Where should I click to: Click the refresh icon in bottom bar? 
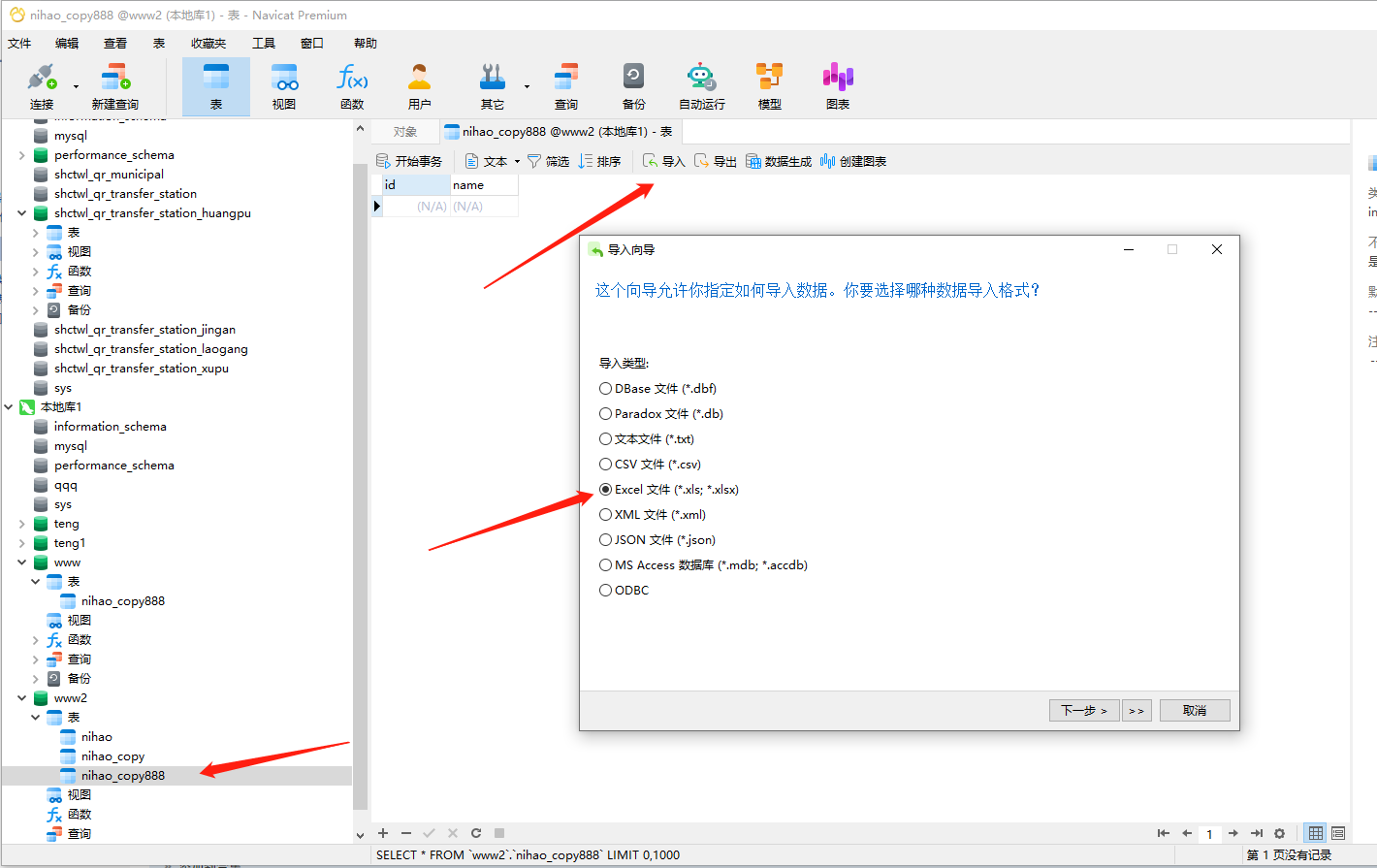tap(476, 833)
